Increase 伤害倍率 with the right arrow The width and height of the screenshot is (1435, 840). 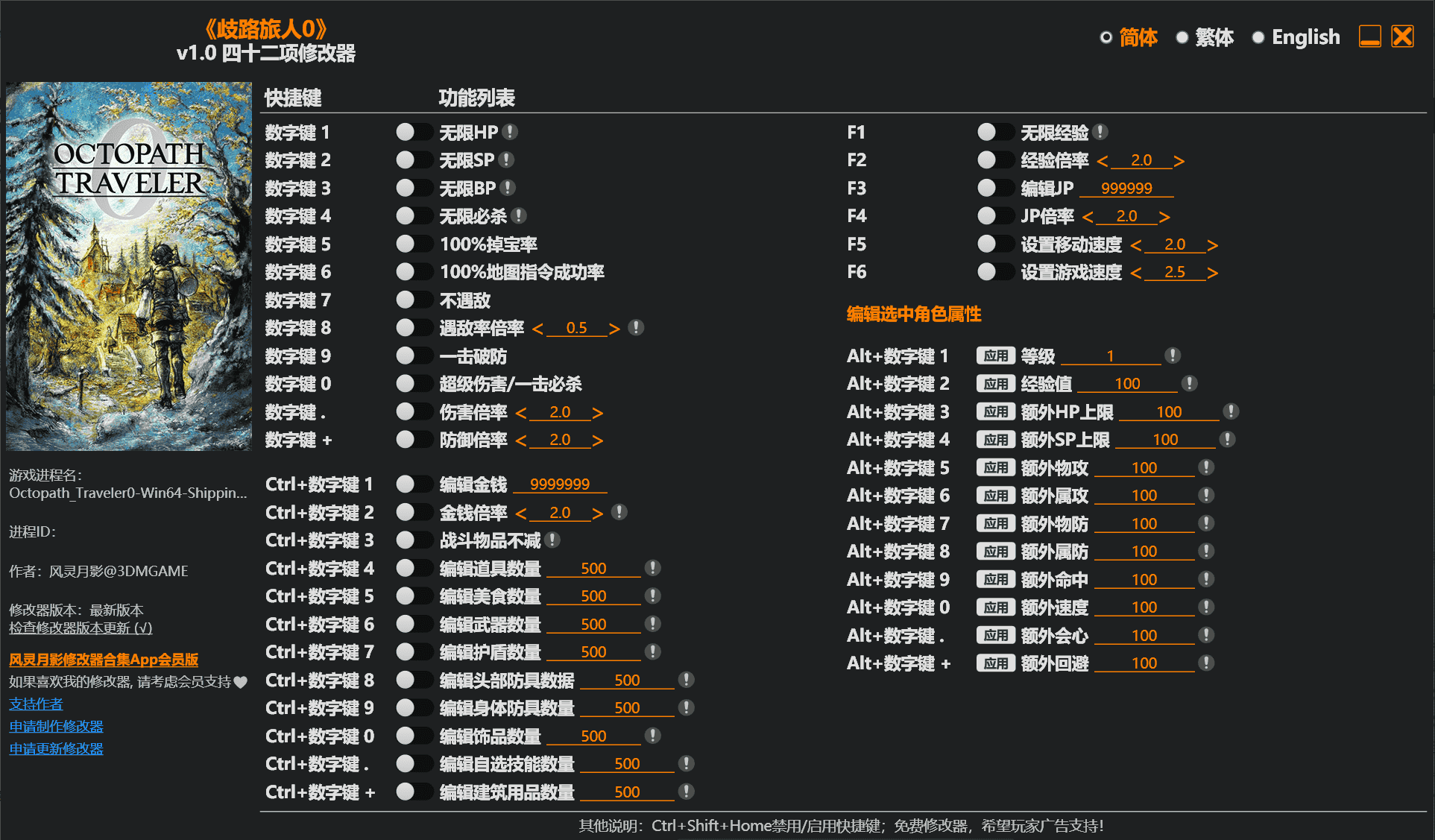(x=597, y=412)
